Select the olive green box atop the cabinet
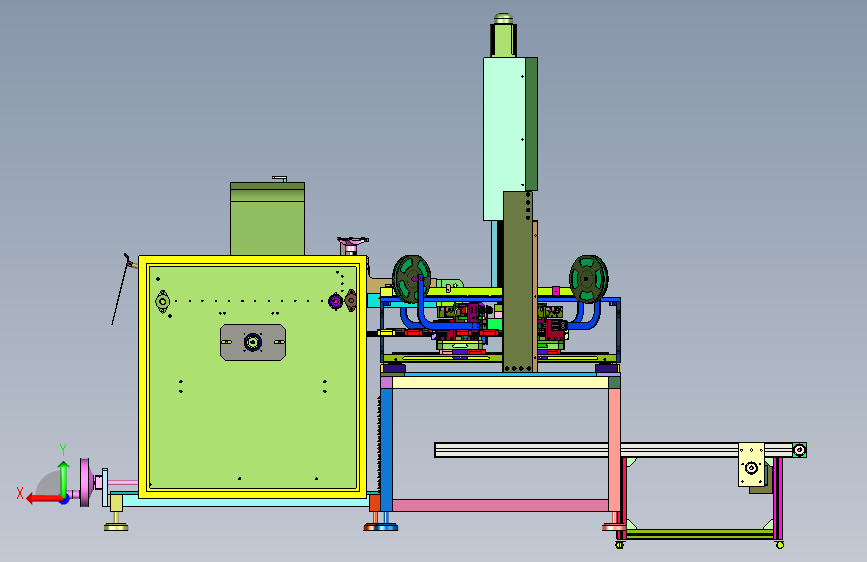Viewport: 867px width, 562px height. click(x=267, y=218)
